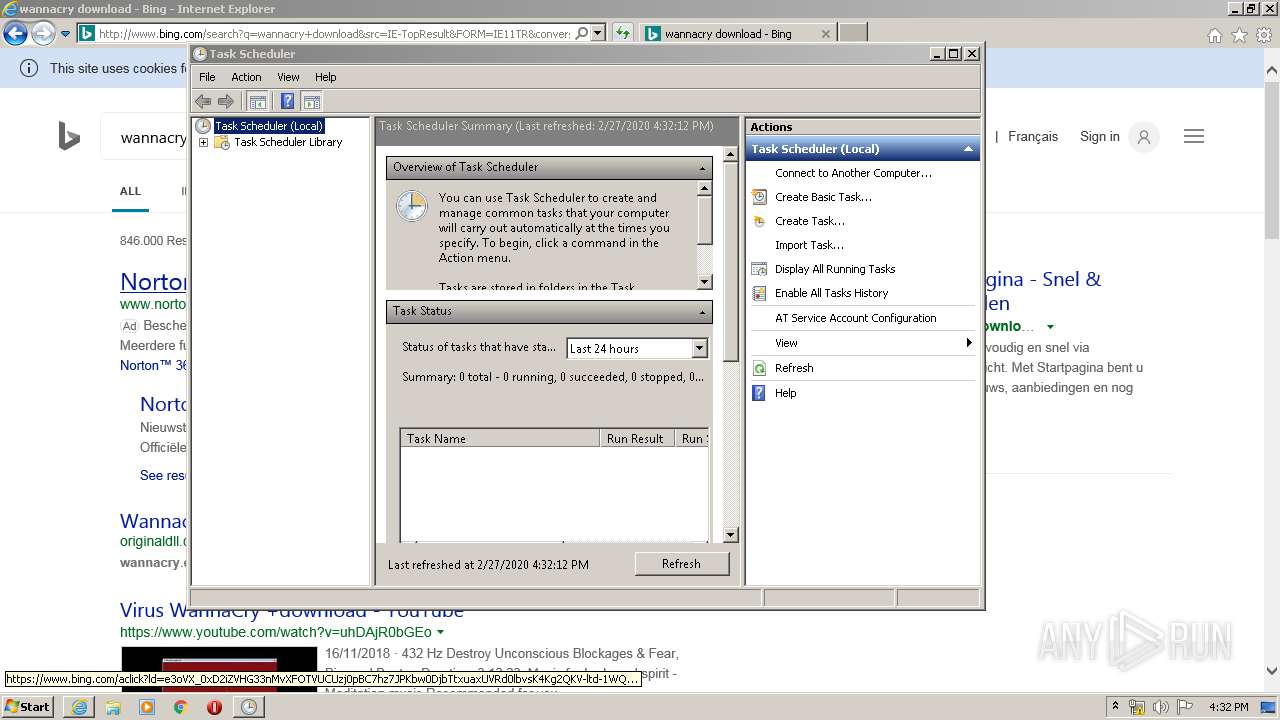Click Internet Explorer forward button

click(x=42, y=33)
